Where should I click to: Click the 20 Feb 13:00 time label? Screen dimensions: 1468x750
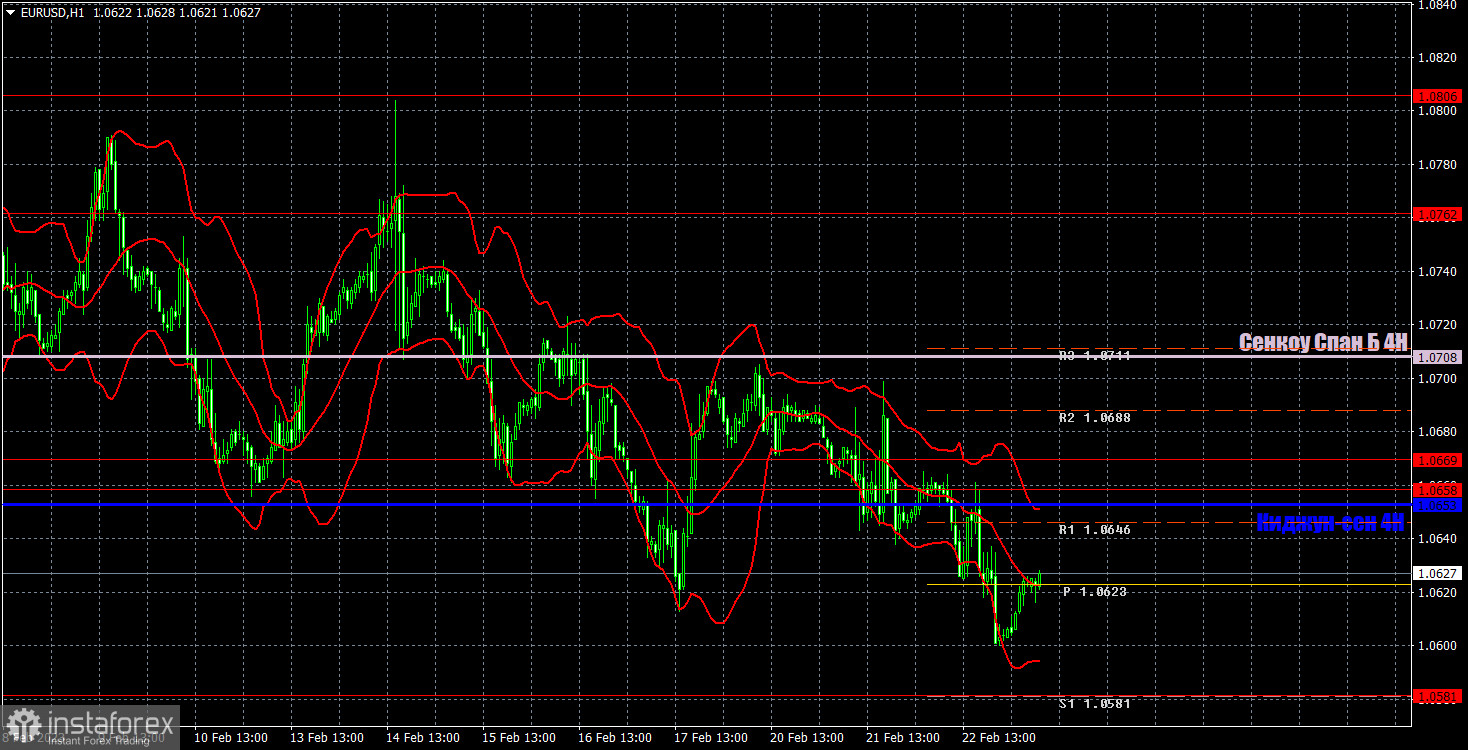(x=807, y=738)
